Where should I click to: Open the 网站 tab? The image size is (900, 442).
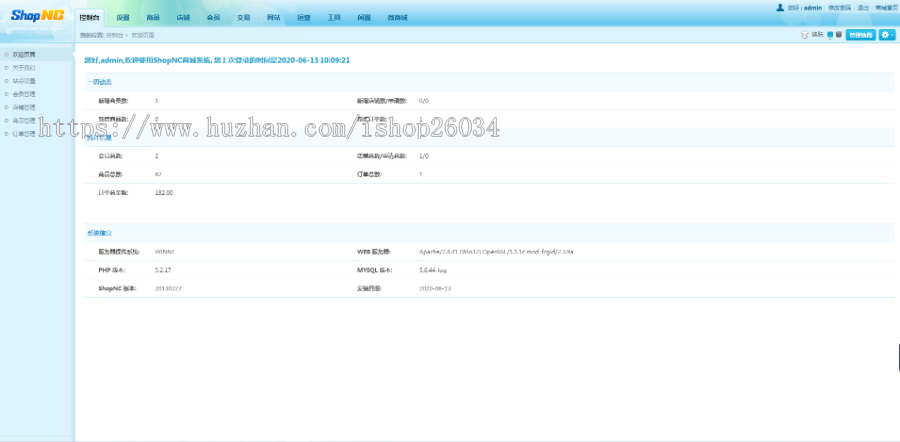point(273,18)
